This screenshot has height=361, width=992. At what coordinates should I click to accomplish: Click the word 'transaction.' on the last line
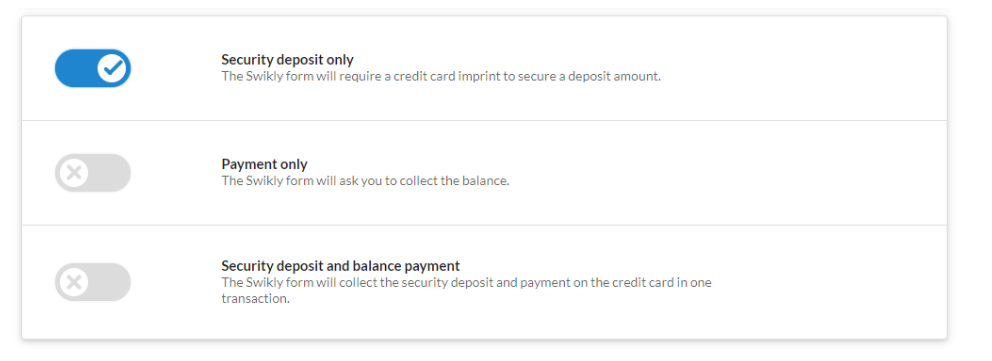(x=256, y=298)
